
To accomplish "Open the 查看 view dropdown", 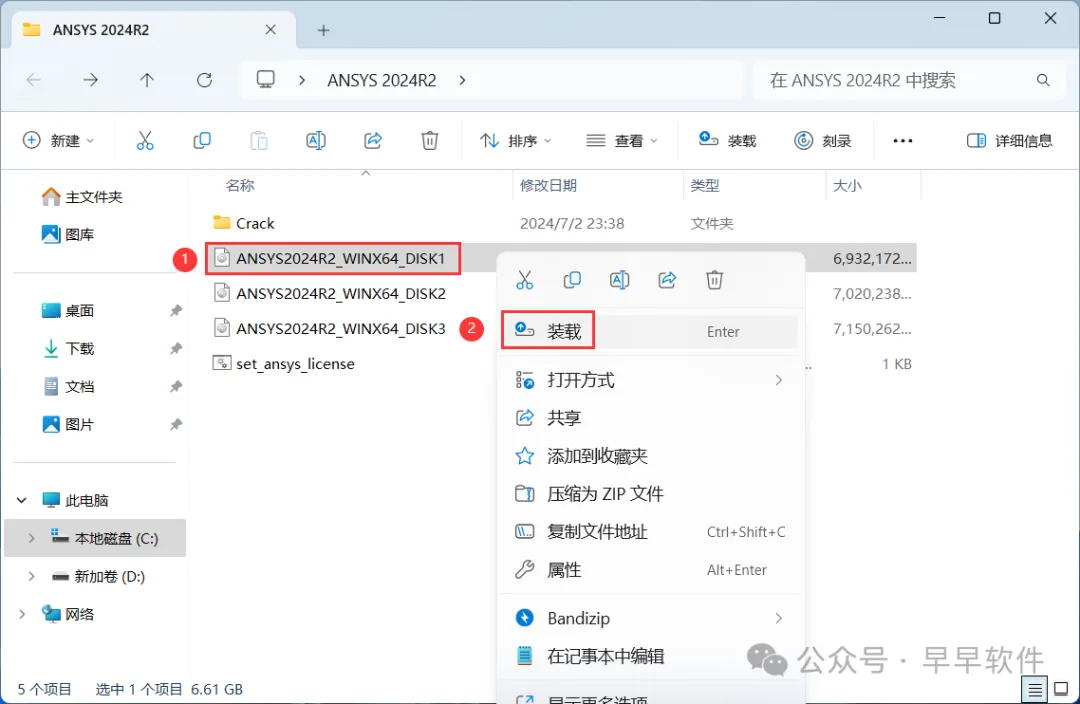I will coord(622,141).
